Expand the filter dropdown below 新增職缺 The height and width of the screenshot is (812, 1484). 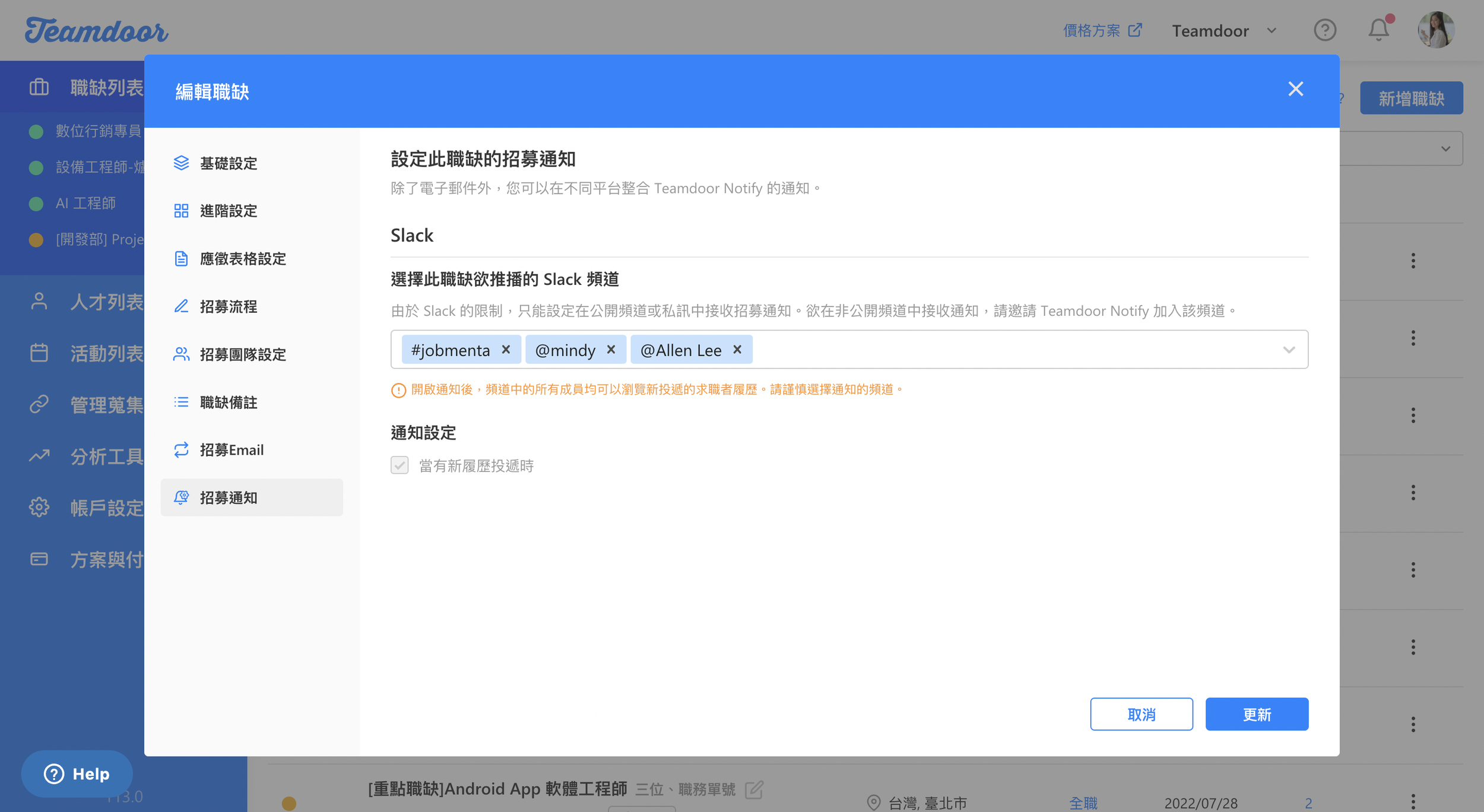click(1445, 148)
